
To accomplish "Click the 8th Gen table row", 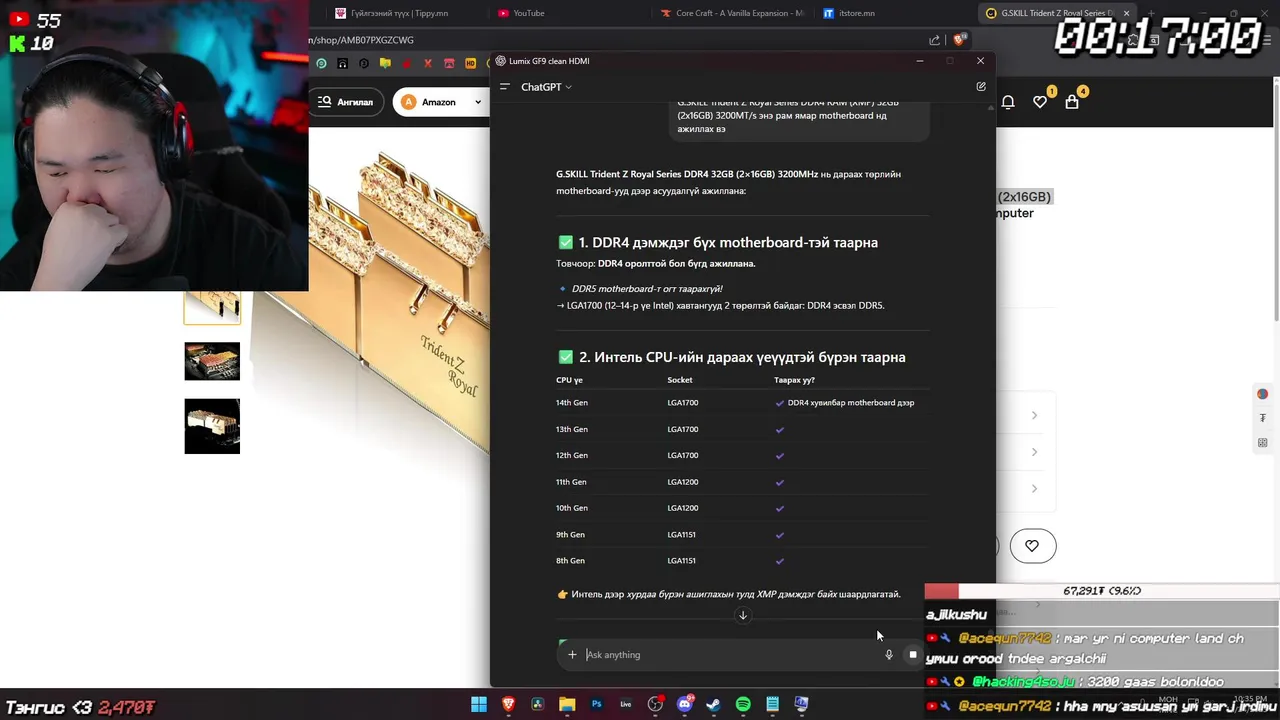I will point(742,561).
